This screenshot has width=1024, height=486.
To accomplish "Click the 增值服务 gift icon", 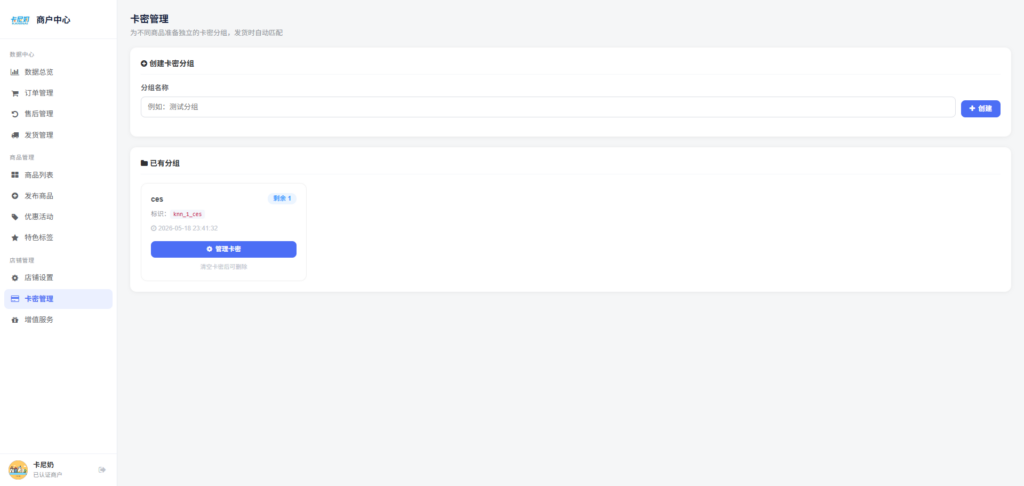I will (15, 320).
